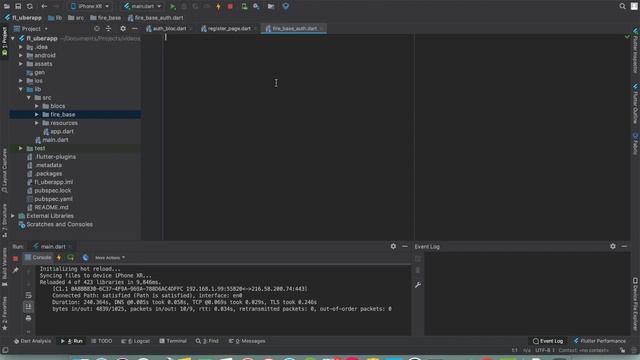This screenshot has height=360, width=640.
Task: Open AVD Manager icon in top toolbar
Action: point(244,7)
